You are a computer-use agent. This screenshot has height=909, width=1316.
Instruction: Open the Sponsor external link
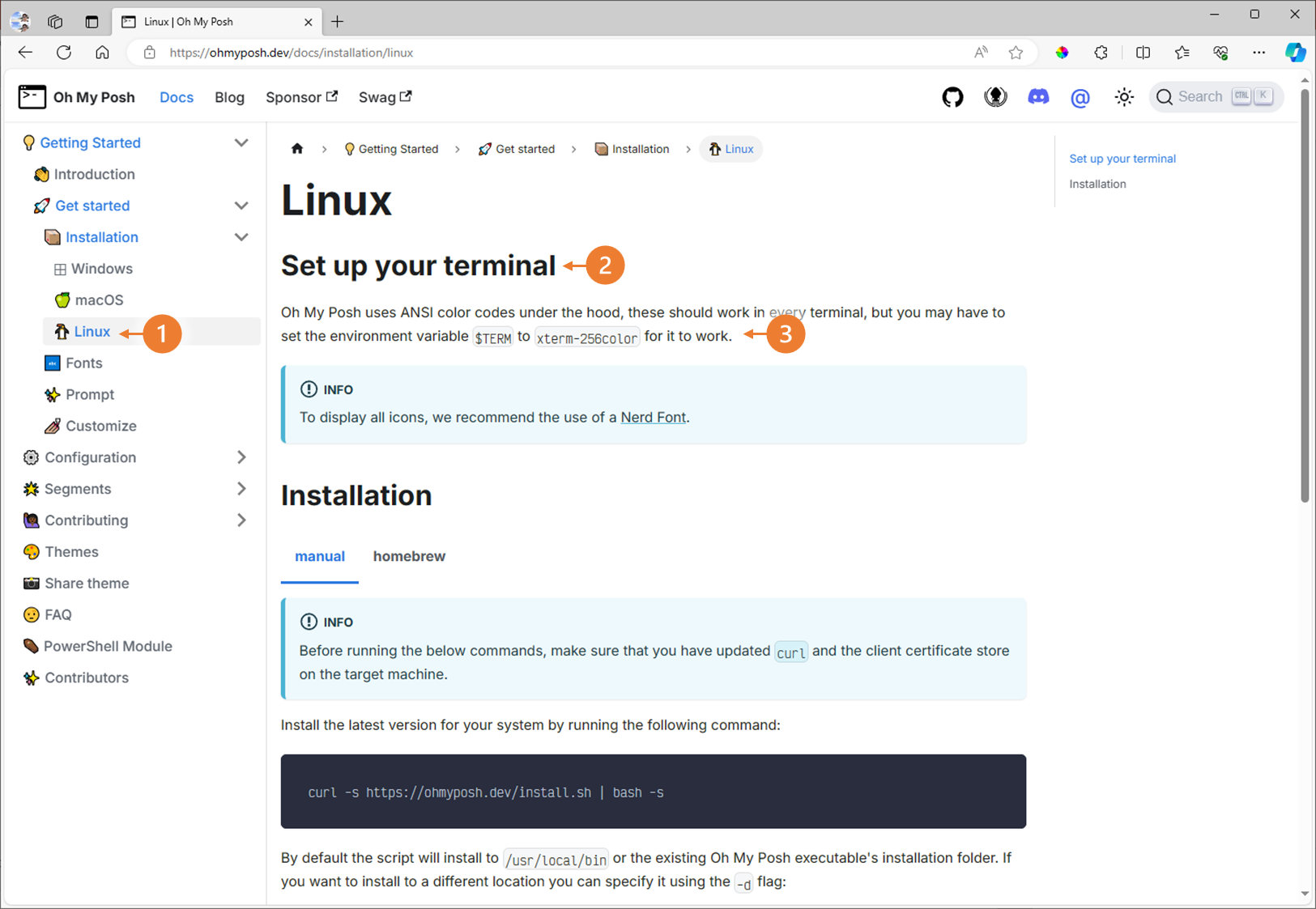pyautogui.click(x=301, y=97)
